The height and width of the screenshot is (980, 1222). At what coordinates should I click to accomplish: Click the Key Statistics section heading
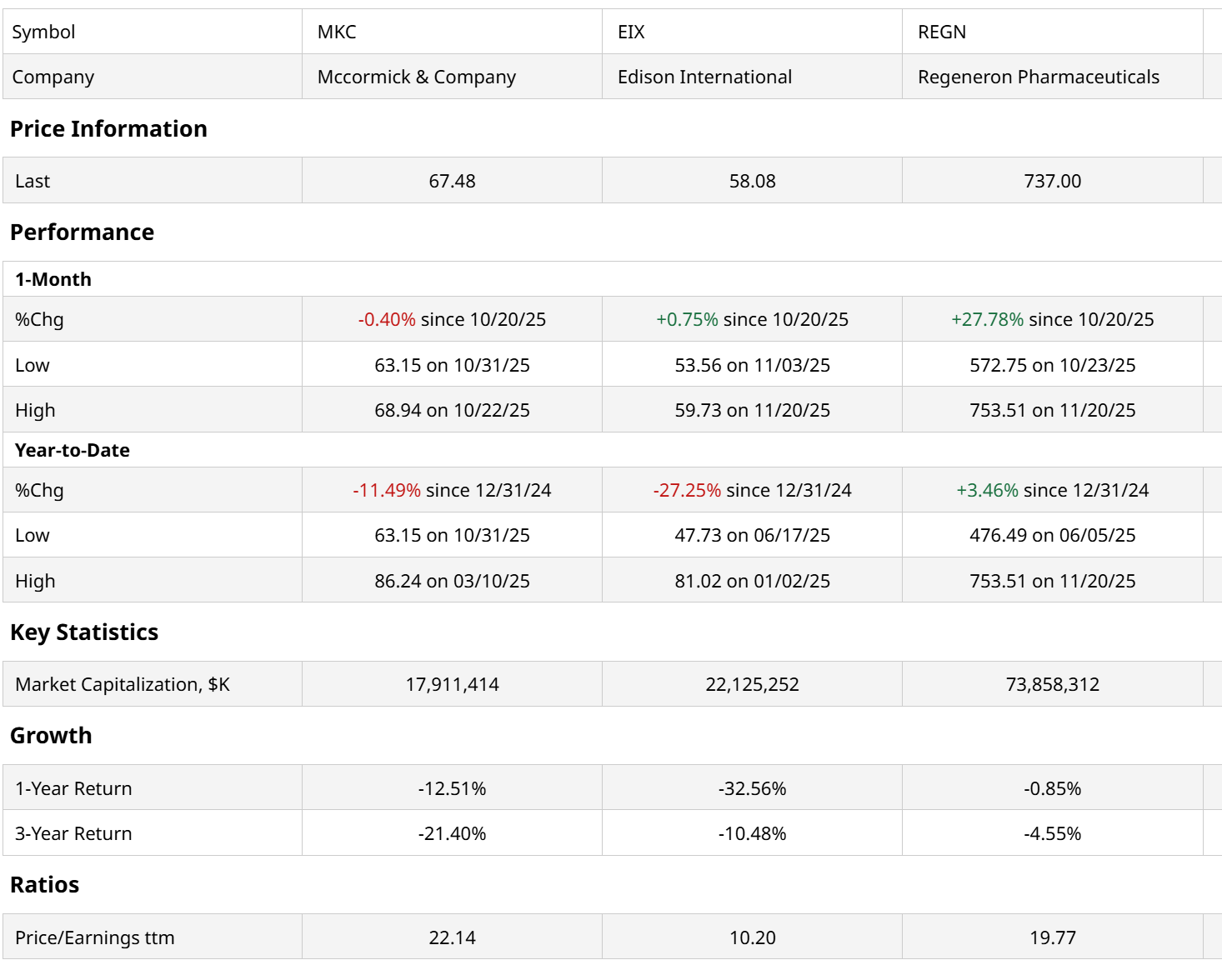[84, 632]
